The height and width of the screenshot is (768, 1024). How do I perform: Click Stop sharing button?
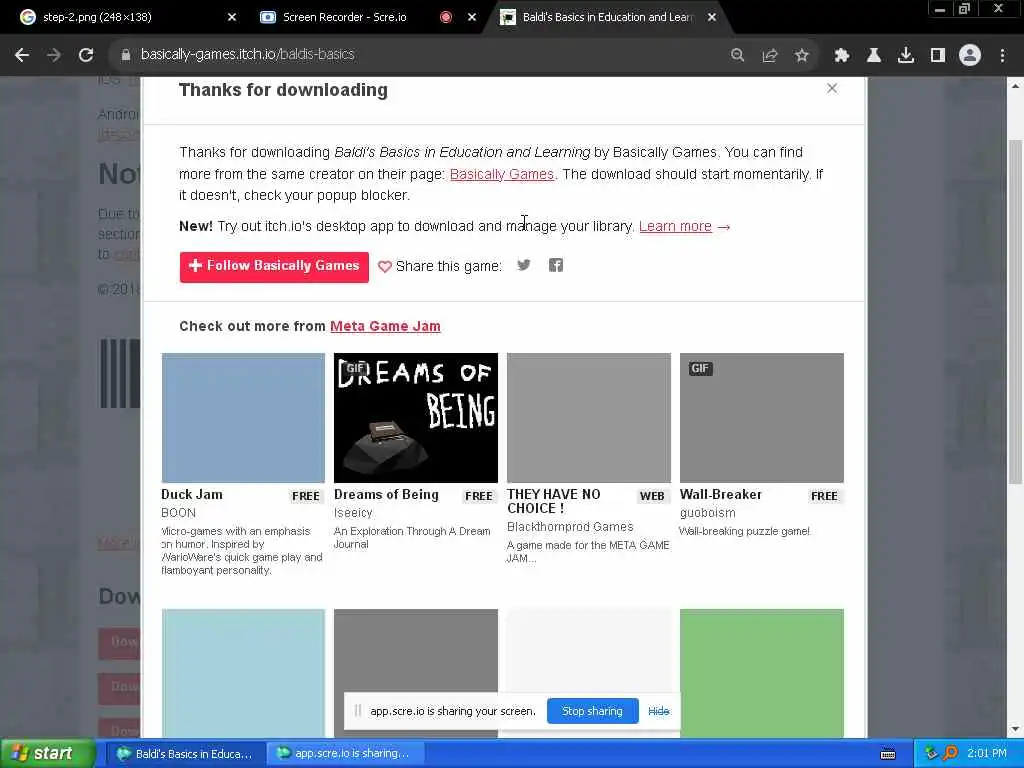pos(592,711)
